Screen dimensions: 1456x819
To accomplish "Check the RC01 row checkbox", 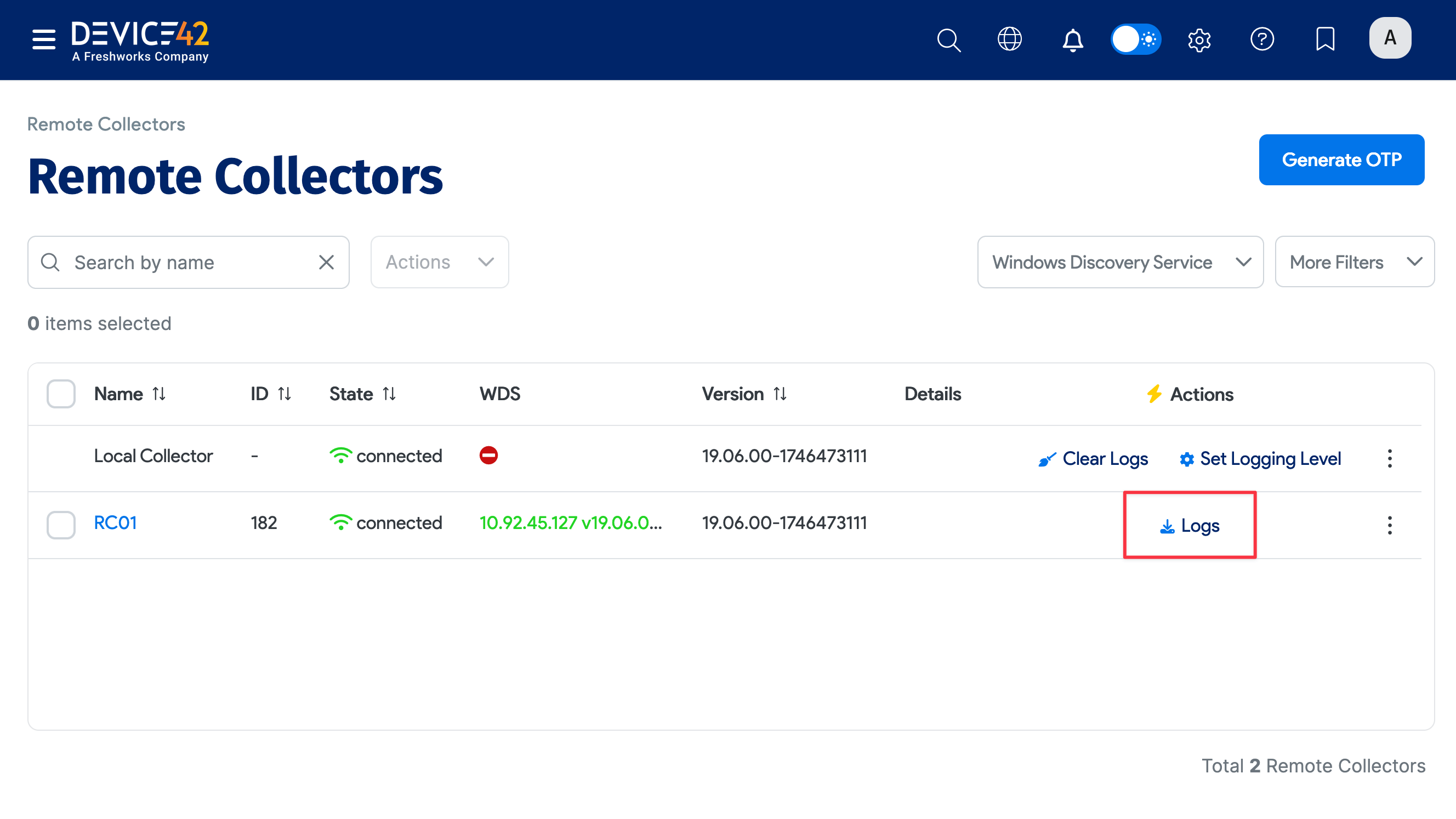I will pos(60,525).
